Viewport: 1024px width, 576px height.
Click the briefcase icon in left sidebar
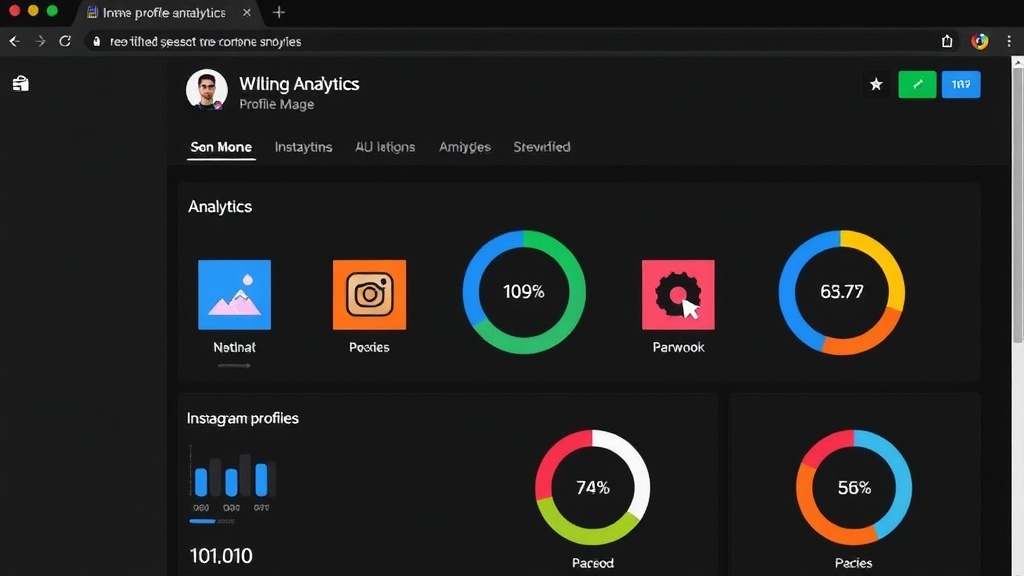[20, 84]
